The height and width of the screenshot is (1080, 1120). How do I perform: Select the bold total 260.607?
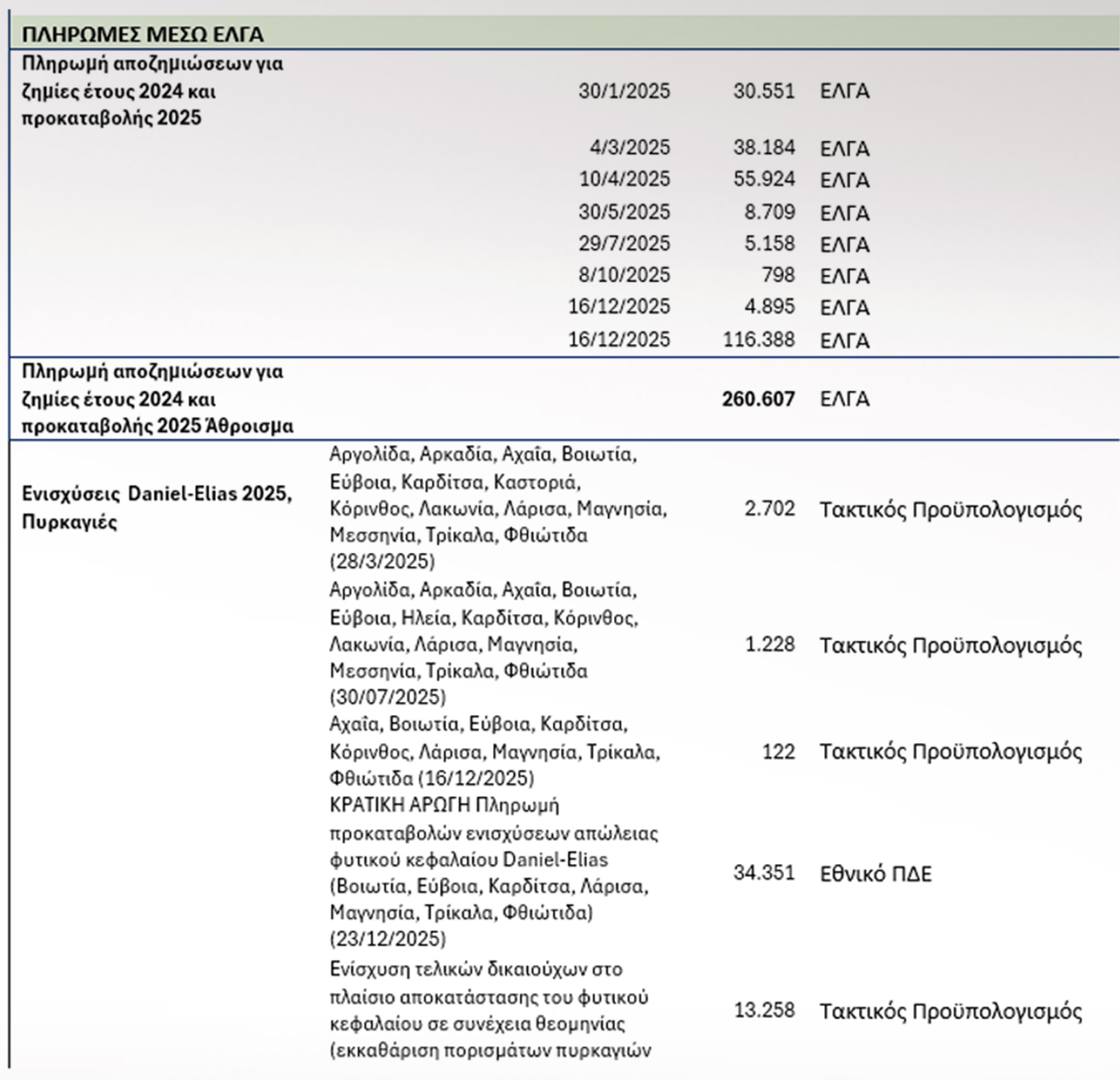(x=757, y=399)
